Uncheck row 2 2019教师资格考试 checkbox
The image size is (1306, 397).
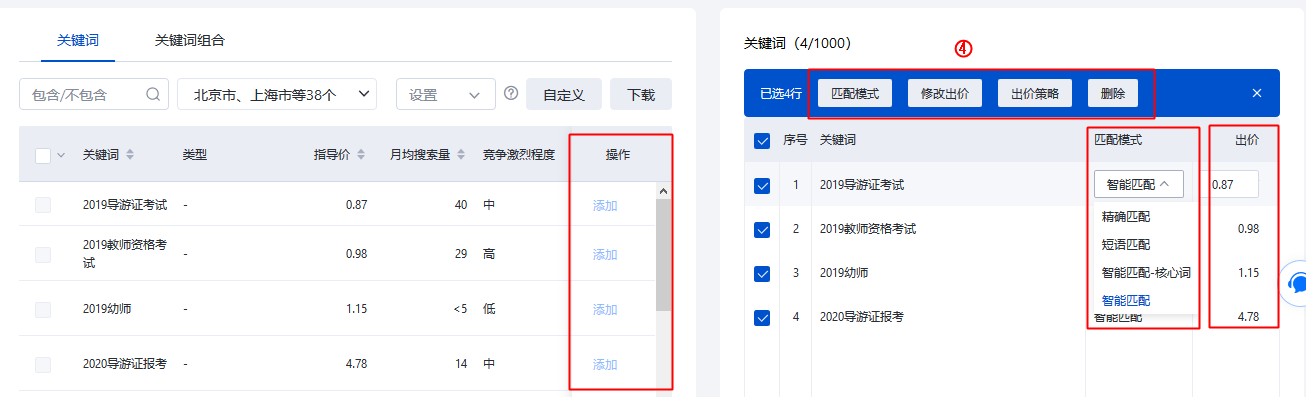point(762,229)
